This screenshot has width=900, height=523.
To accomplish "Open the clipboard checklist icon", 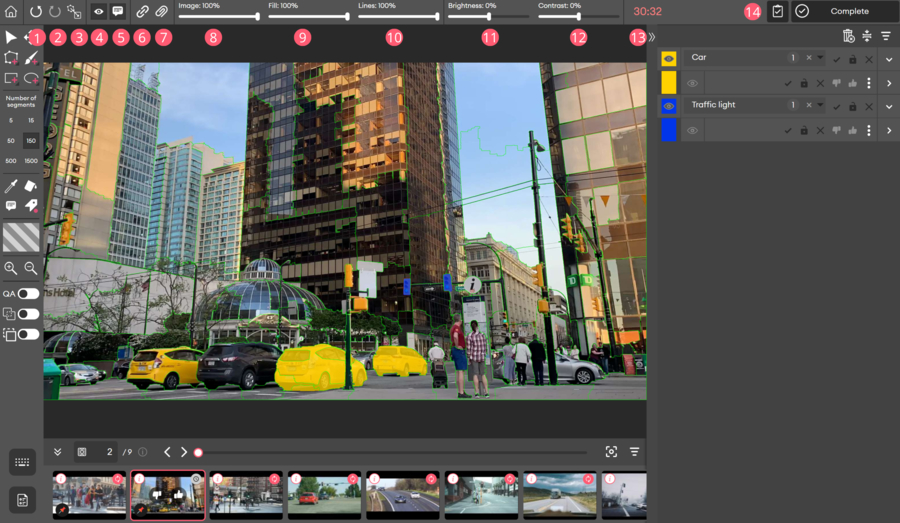I will [x=777, y=11].
